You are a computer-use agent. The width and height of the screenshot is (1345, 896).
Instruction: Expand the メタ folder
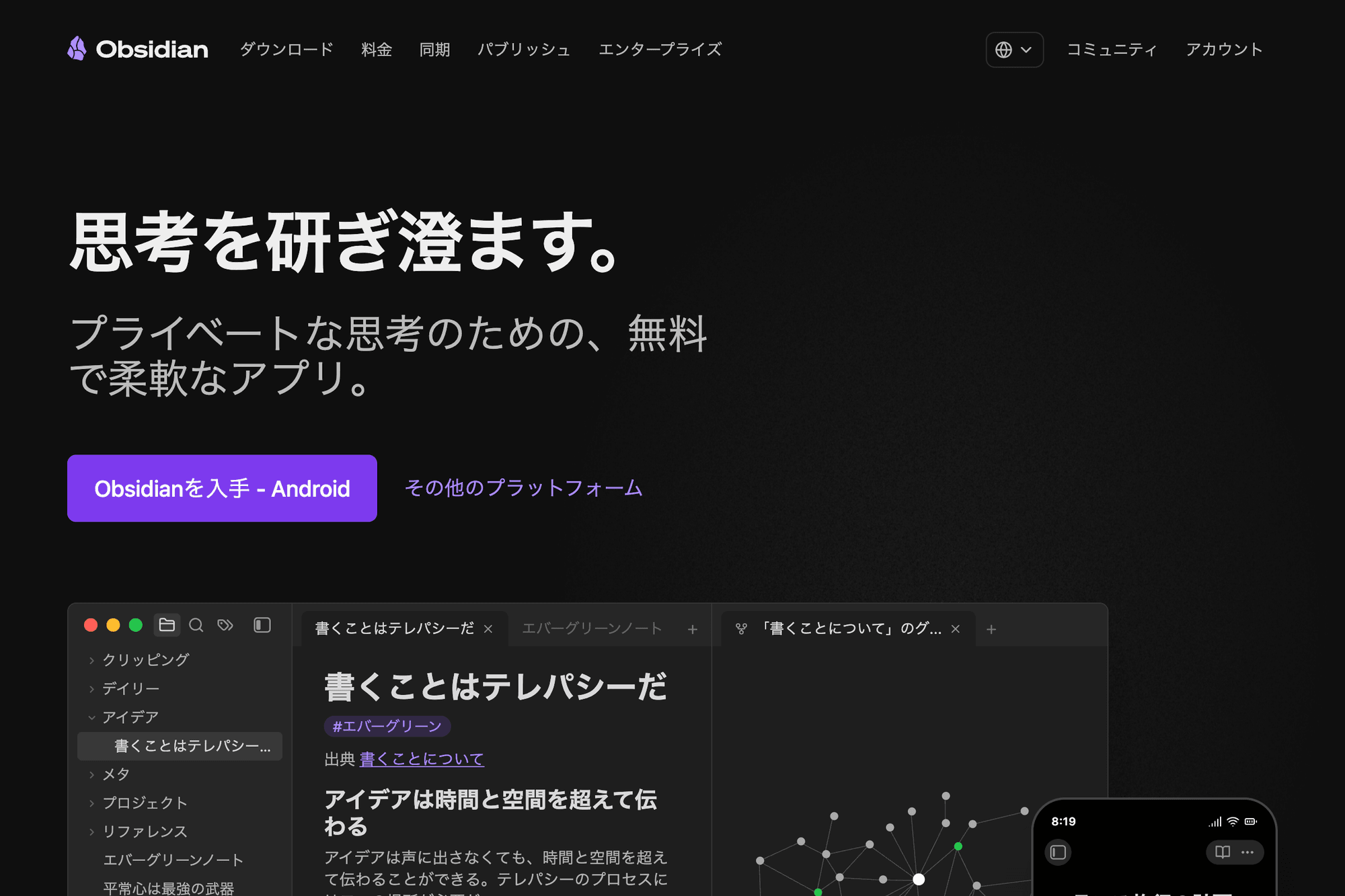(x=109, y=774)
